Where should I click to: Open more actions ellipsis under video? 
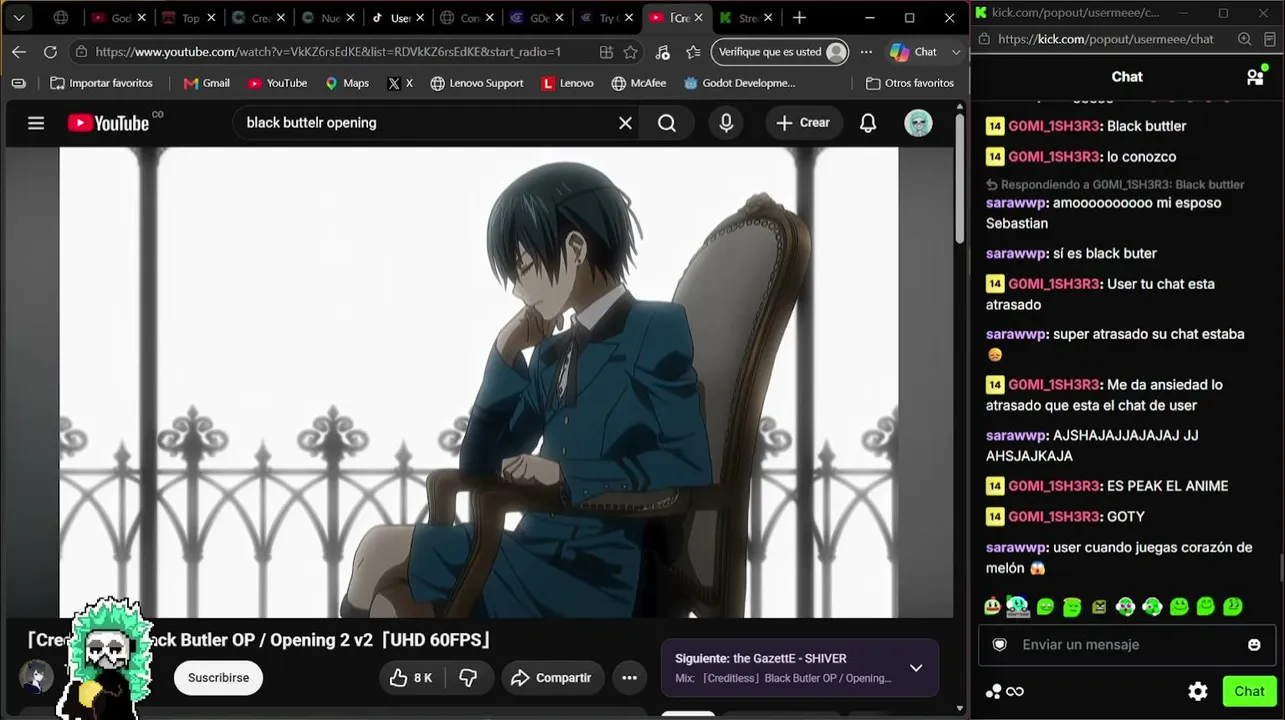[x=629, y=678]
